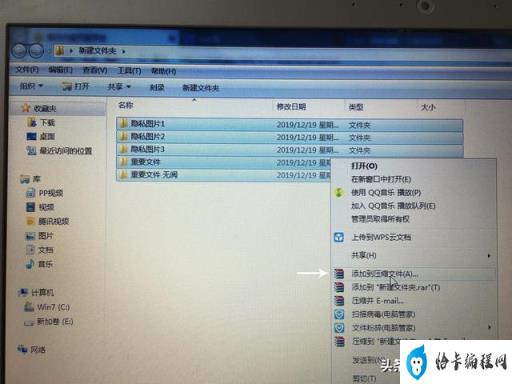This screenshot has width=512, height=384.
Task: Expand the 文件粉碎(电脑管家) submenu arrow
Action: [x=489, y=327]
